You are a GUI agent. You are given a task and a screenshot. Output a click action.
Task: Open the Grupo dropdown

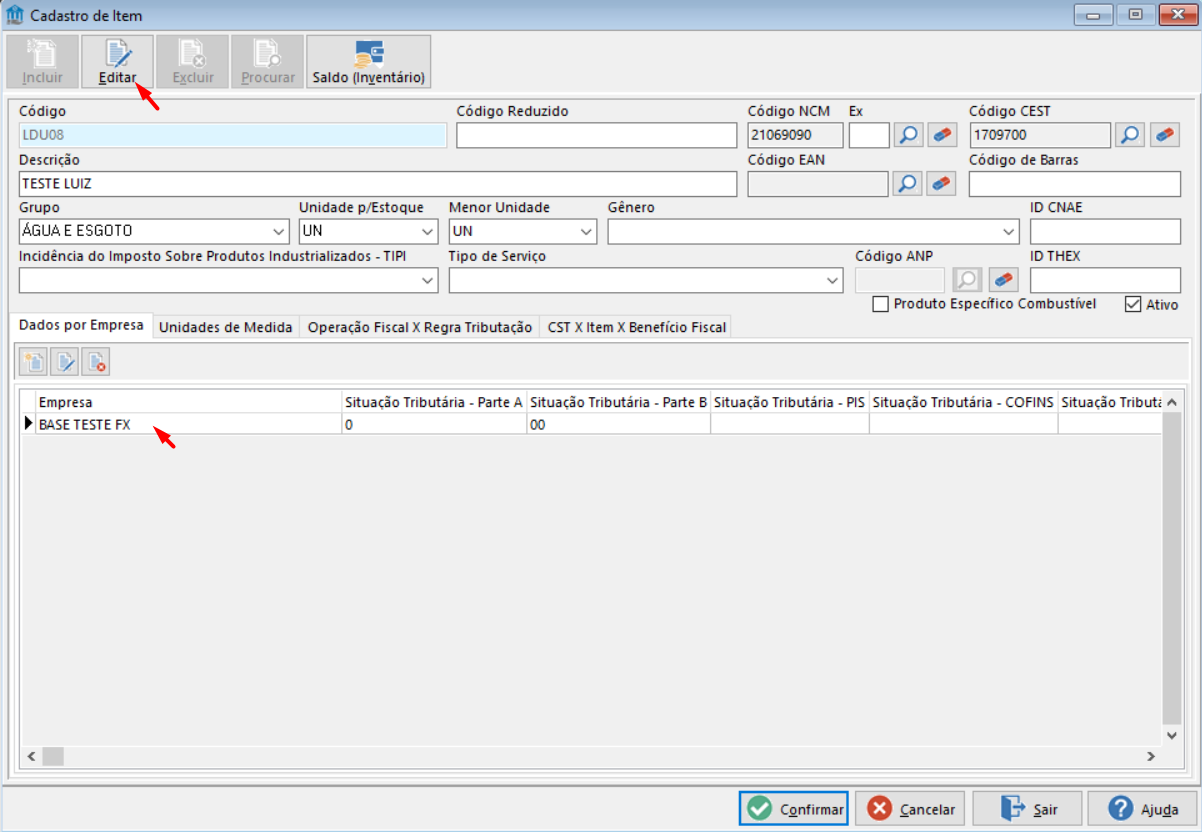(278, 232)
